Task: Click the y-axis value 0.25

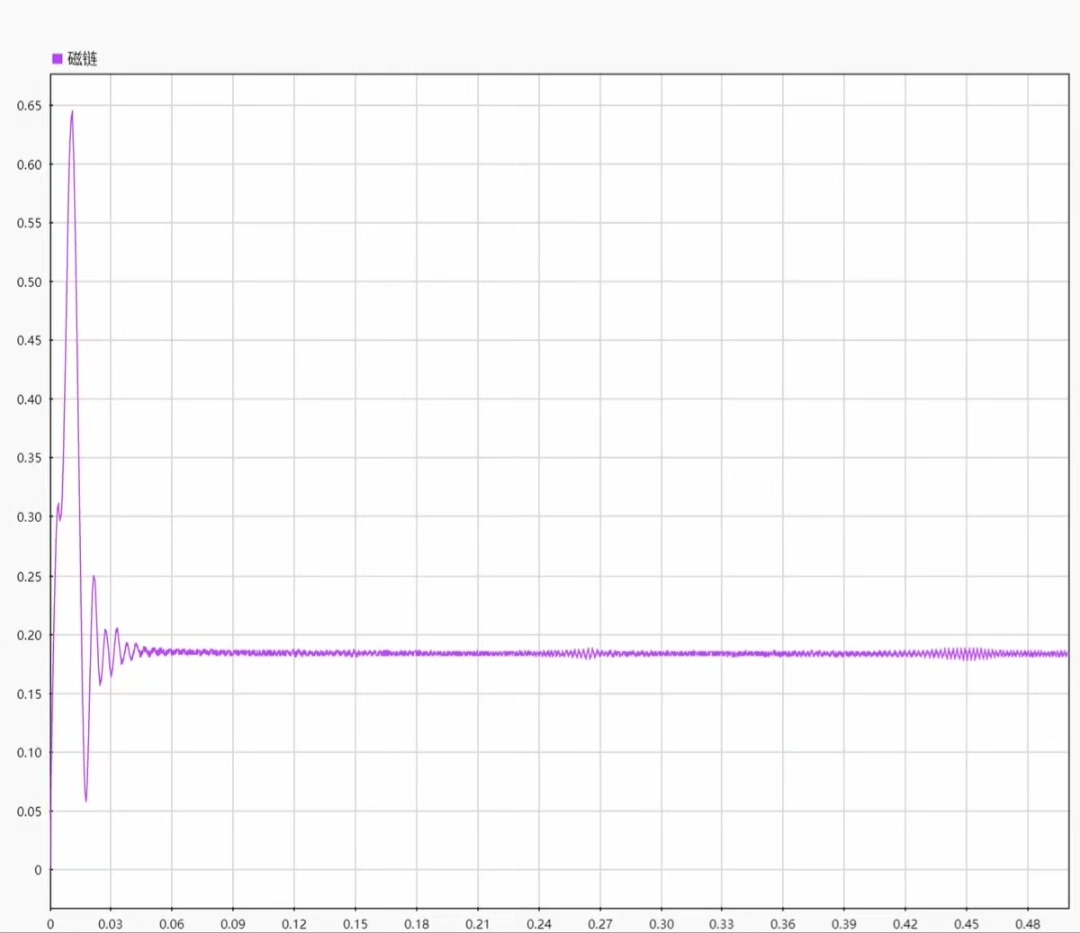Action: [x=29, y=576]
